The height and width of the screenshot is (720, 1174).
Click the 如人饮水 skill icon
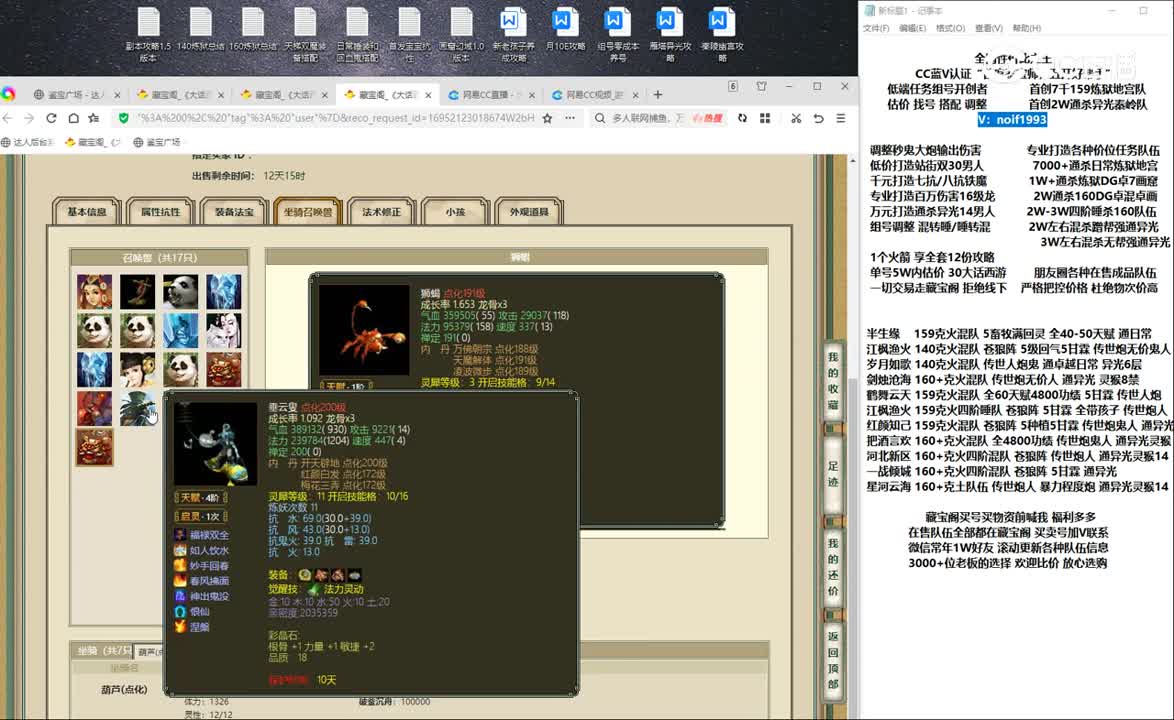coord(180,550)
